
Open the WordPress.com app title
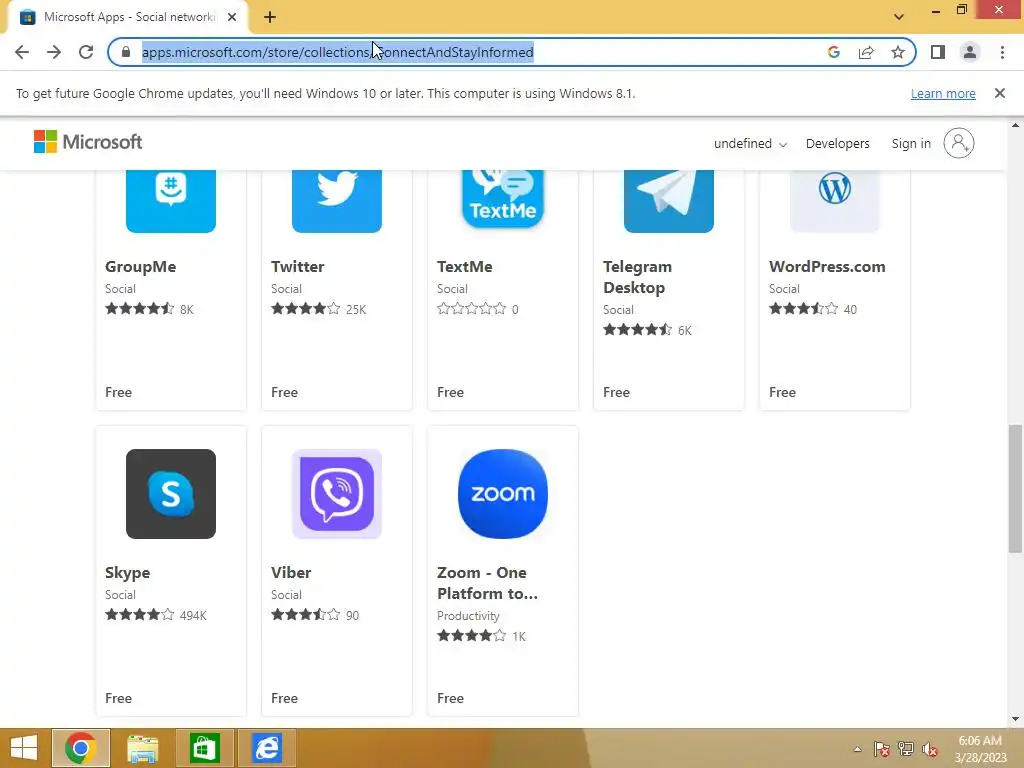click(827, 266)
